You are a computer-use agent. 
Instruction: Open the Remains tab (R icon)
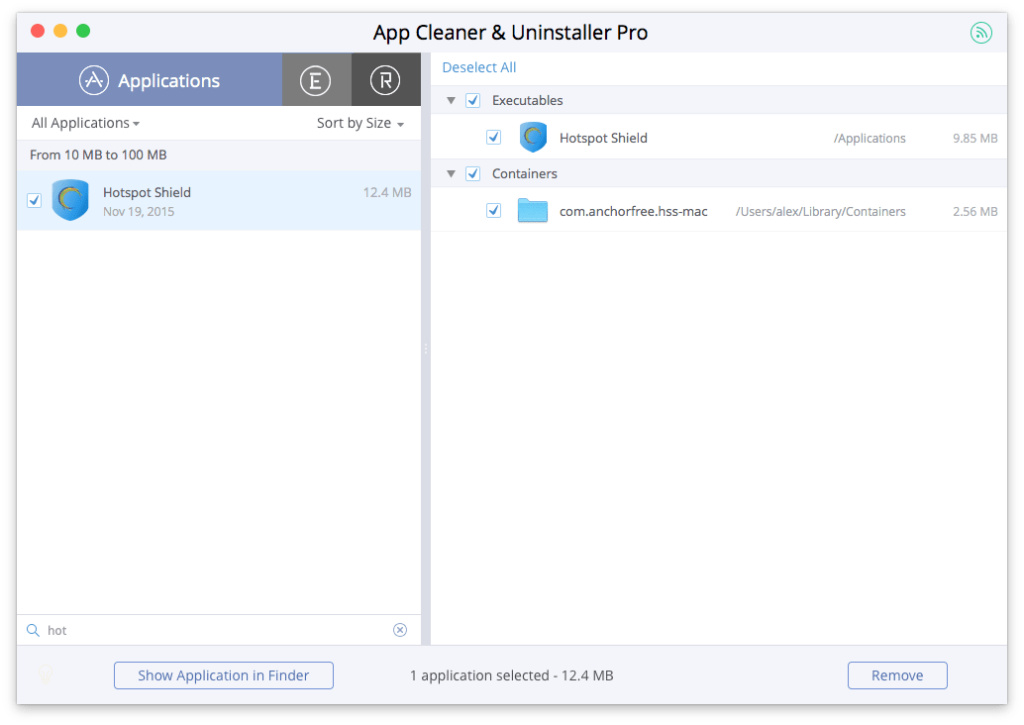coord(386,80)
